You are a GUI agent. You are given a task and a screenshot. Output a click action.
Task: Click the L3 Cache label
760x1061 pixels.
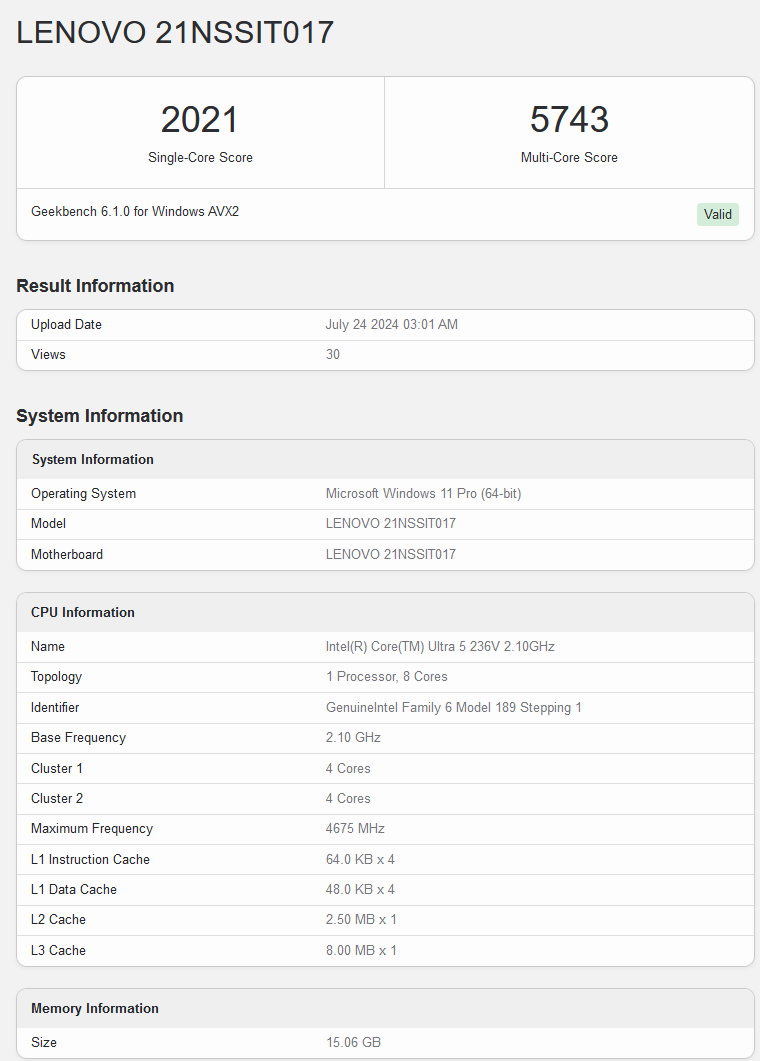58,951
